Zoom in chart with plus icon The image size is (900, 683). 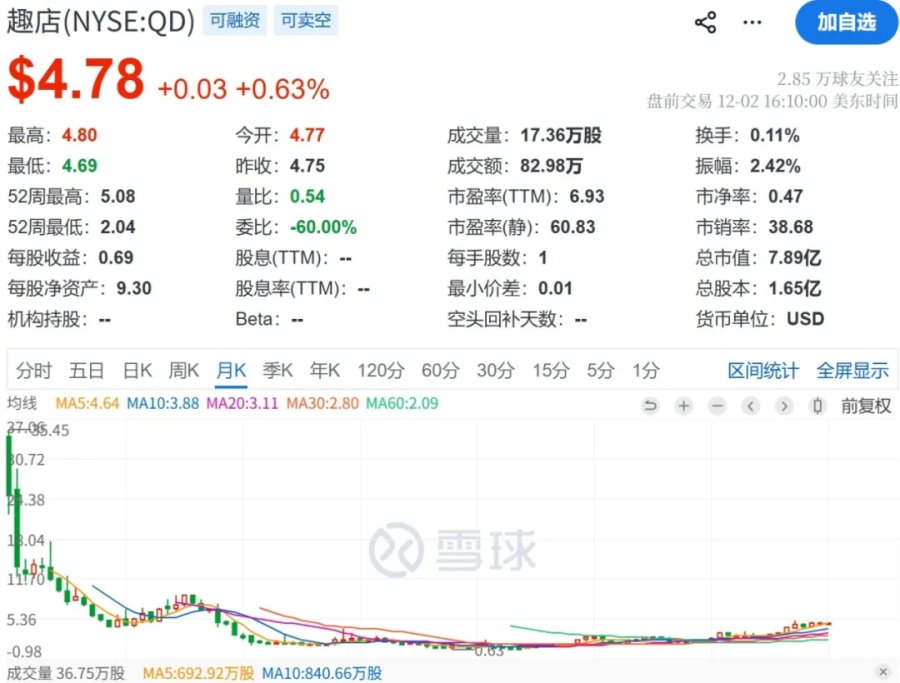click(x=684, y=406)
